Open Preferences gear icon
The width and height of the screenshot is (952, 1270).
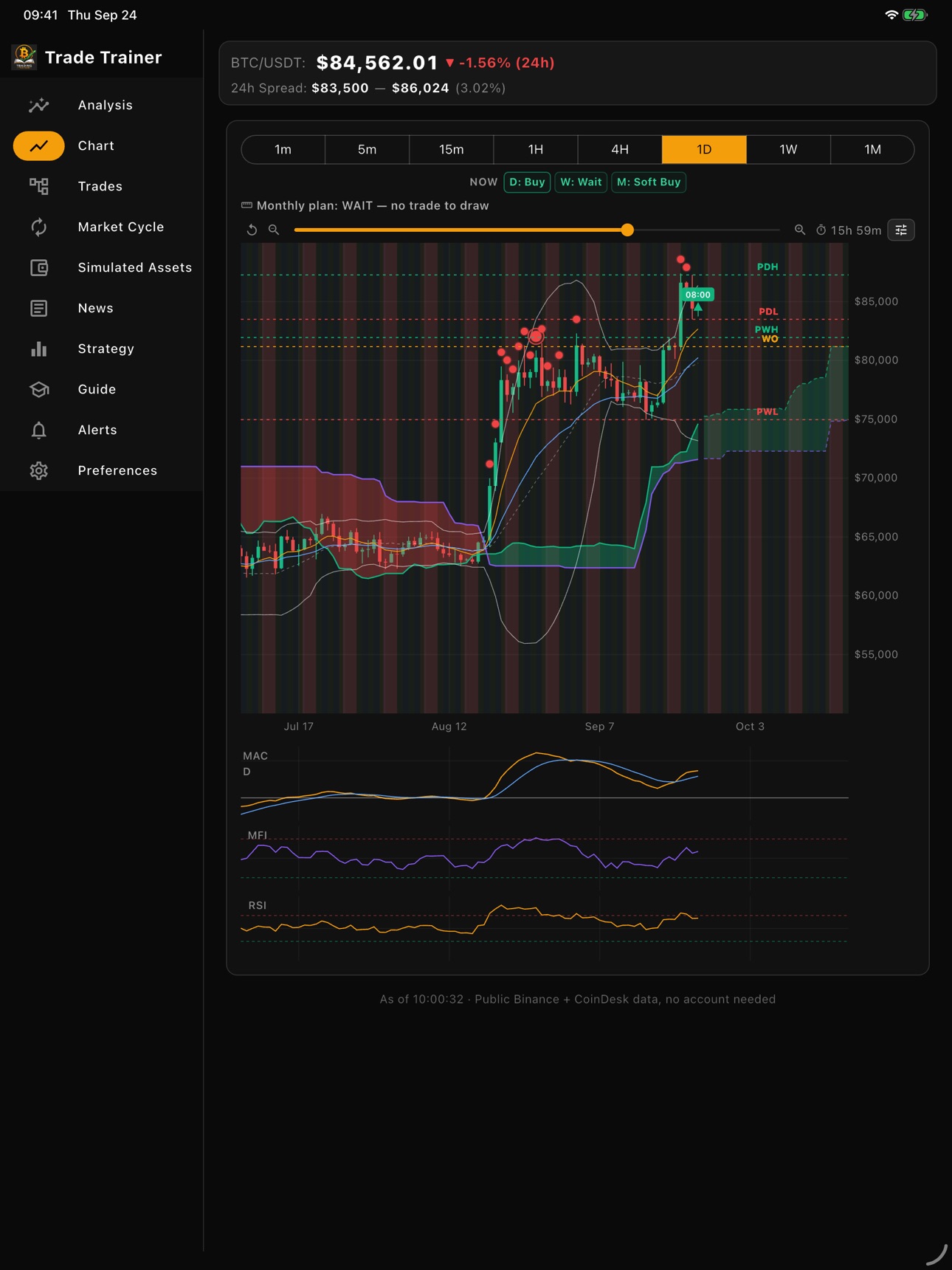pyautogui.click(x=39, y=471)
